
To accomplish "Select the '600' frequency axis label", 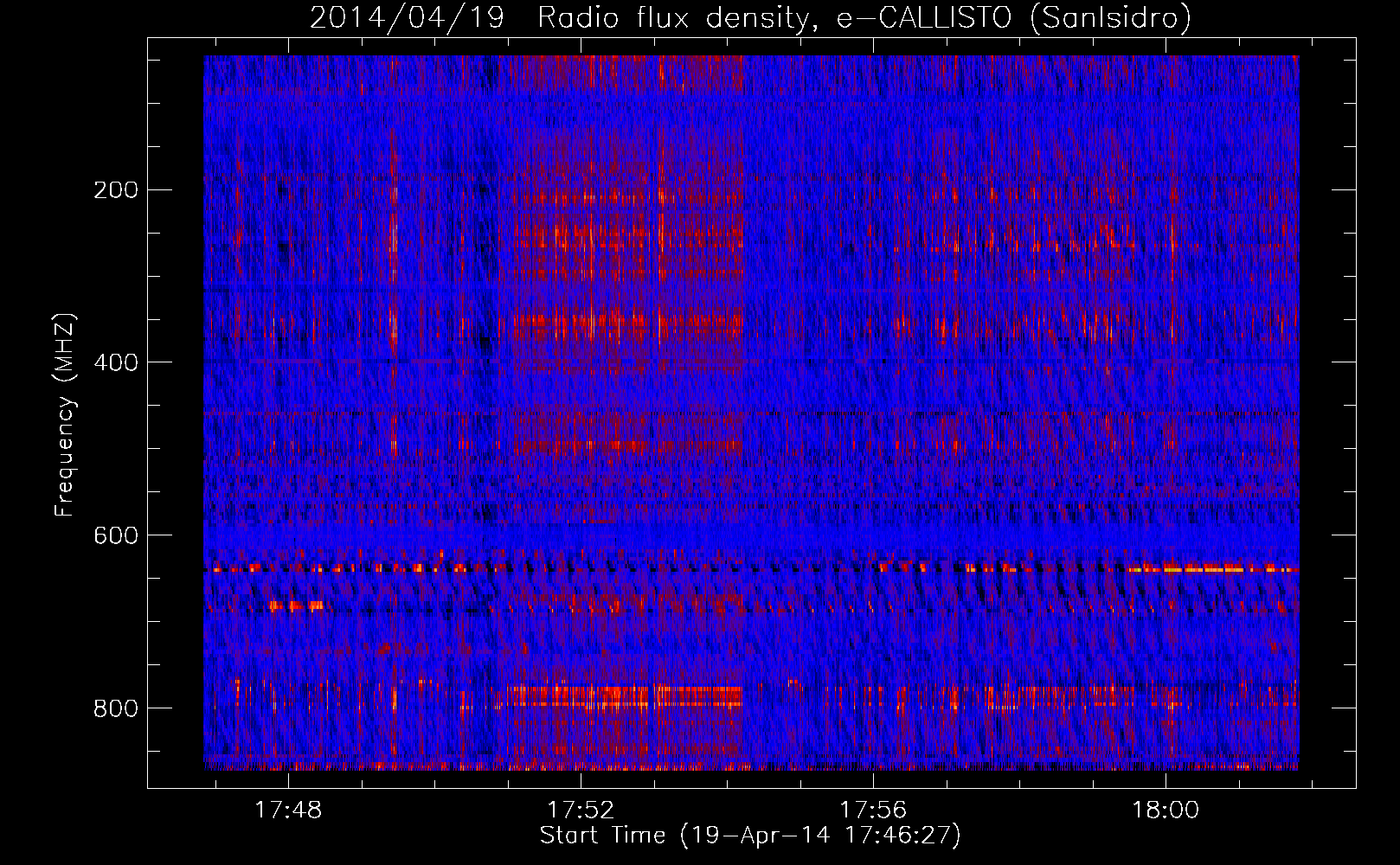I will pos(116,535).
